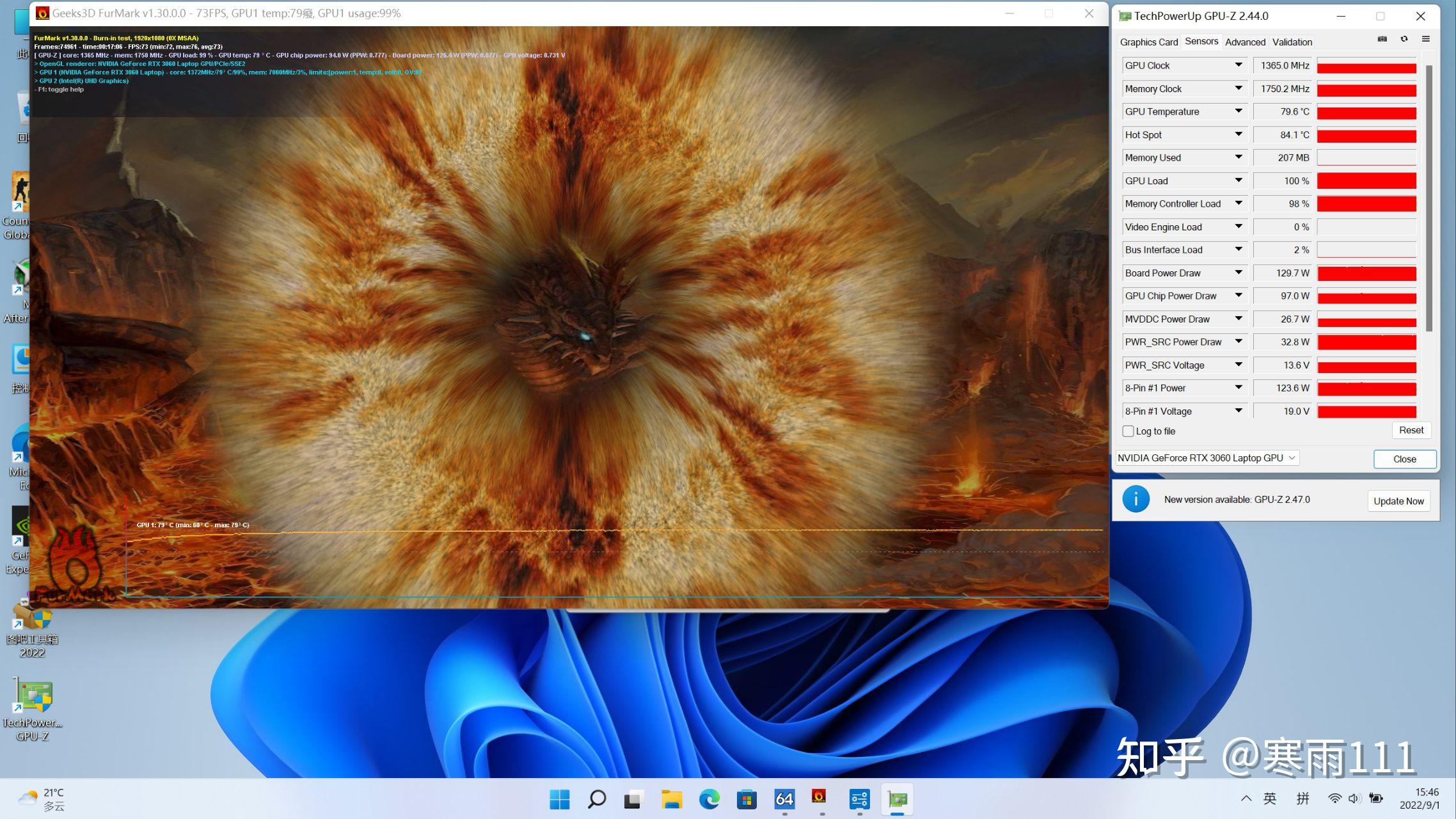This screenshot has height=819, width=1456.
Task: Click the GPU-Z refresh icon
Action: (1404, 39)
